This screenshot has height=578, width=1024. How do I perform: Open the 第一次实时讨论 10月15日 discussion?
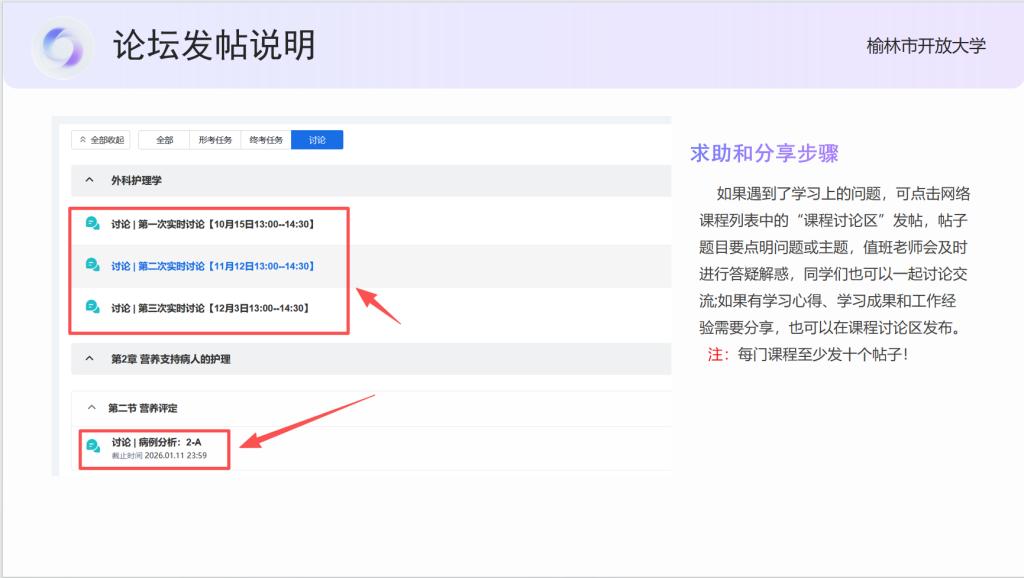click(213, 224)
